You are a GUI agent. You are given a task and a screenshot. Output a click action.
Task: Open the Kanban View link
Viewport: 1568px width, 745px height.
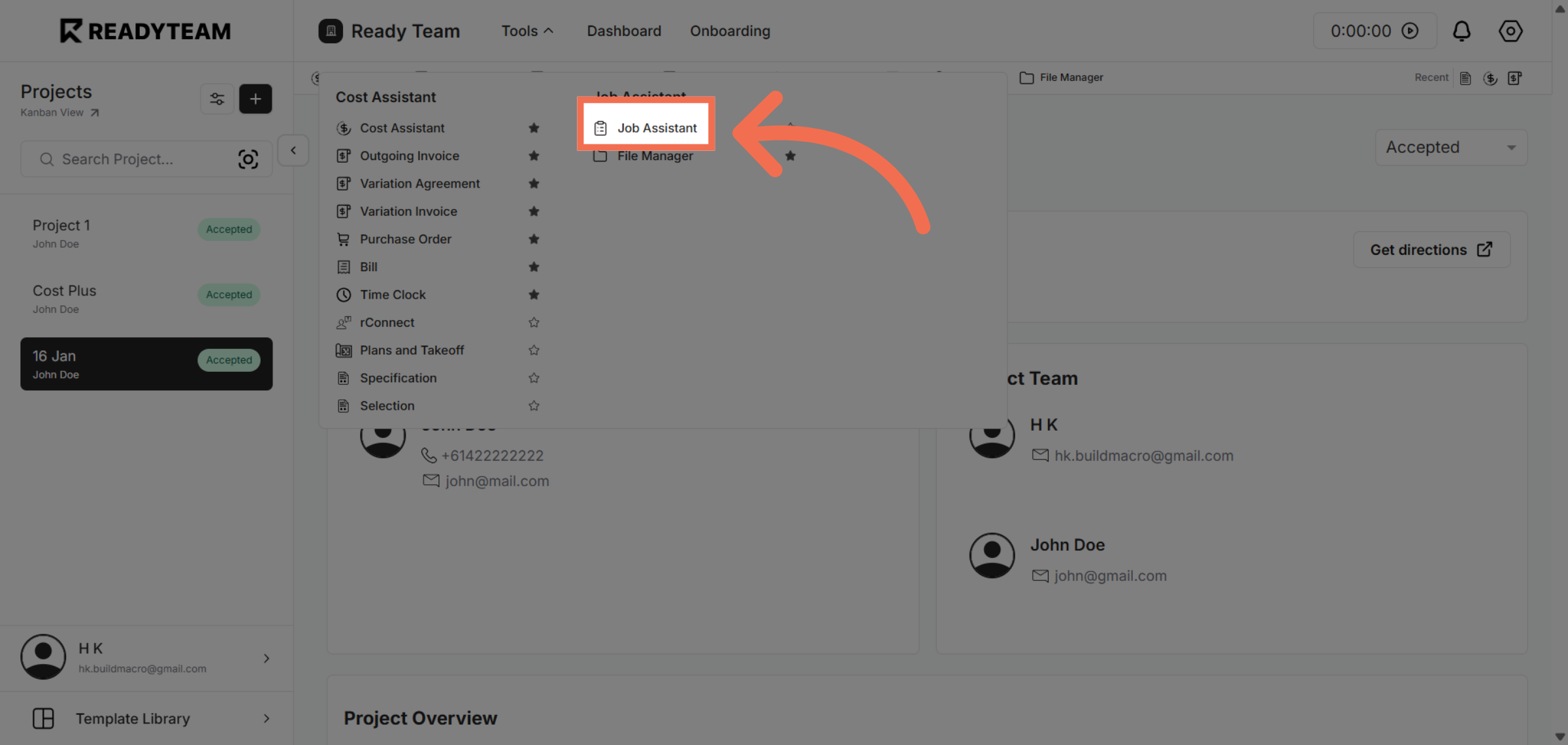click(x=59, y=112)
